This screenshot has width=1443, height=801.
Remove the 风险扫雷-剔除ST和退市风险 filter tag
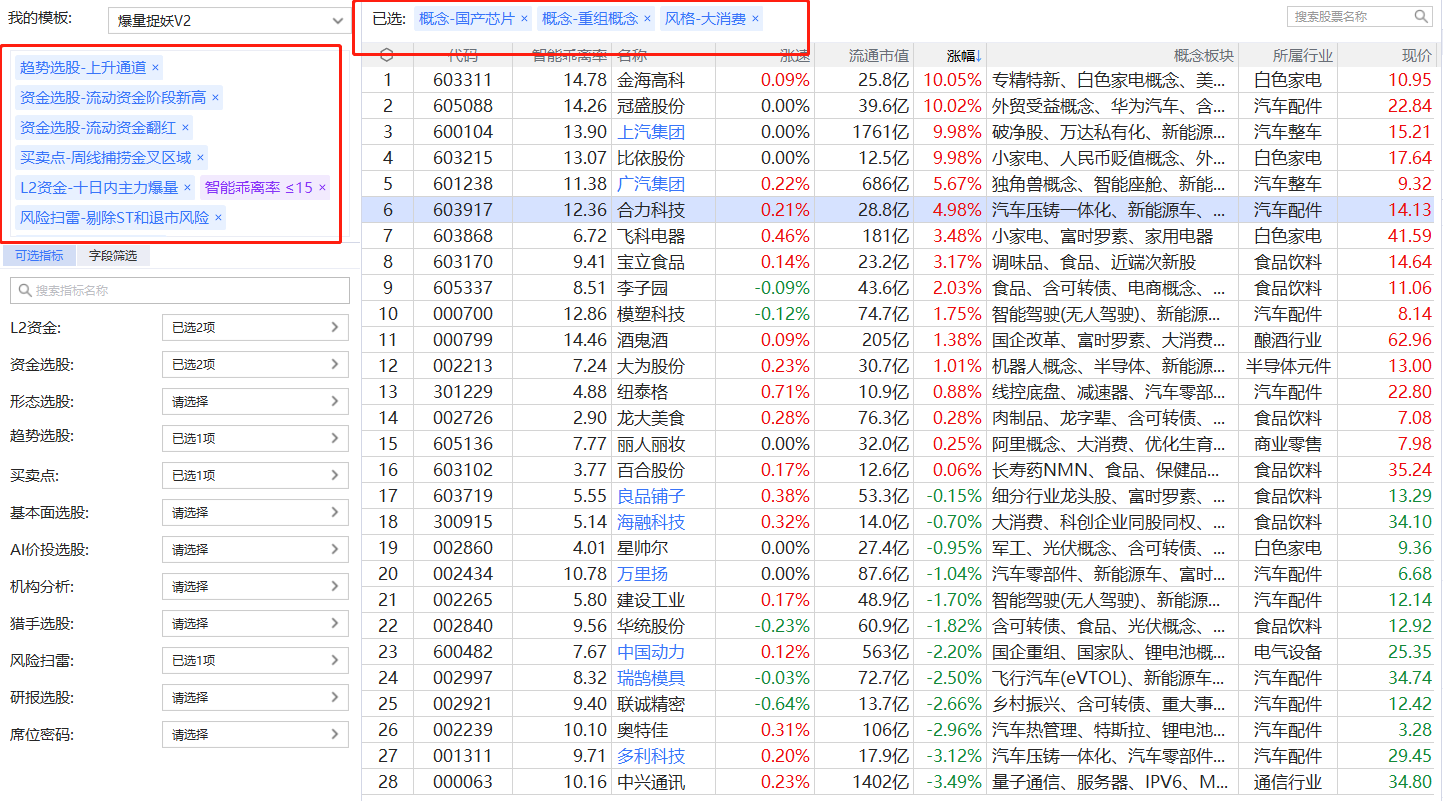(x=218, y=218)
